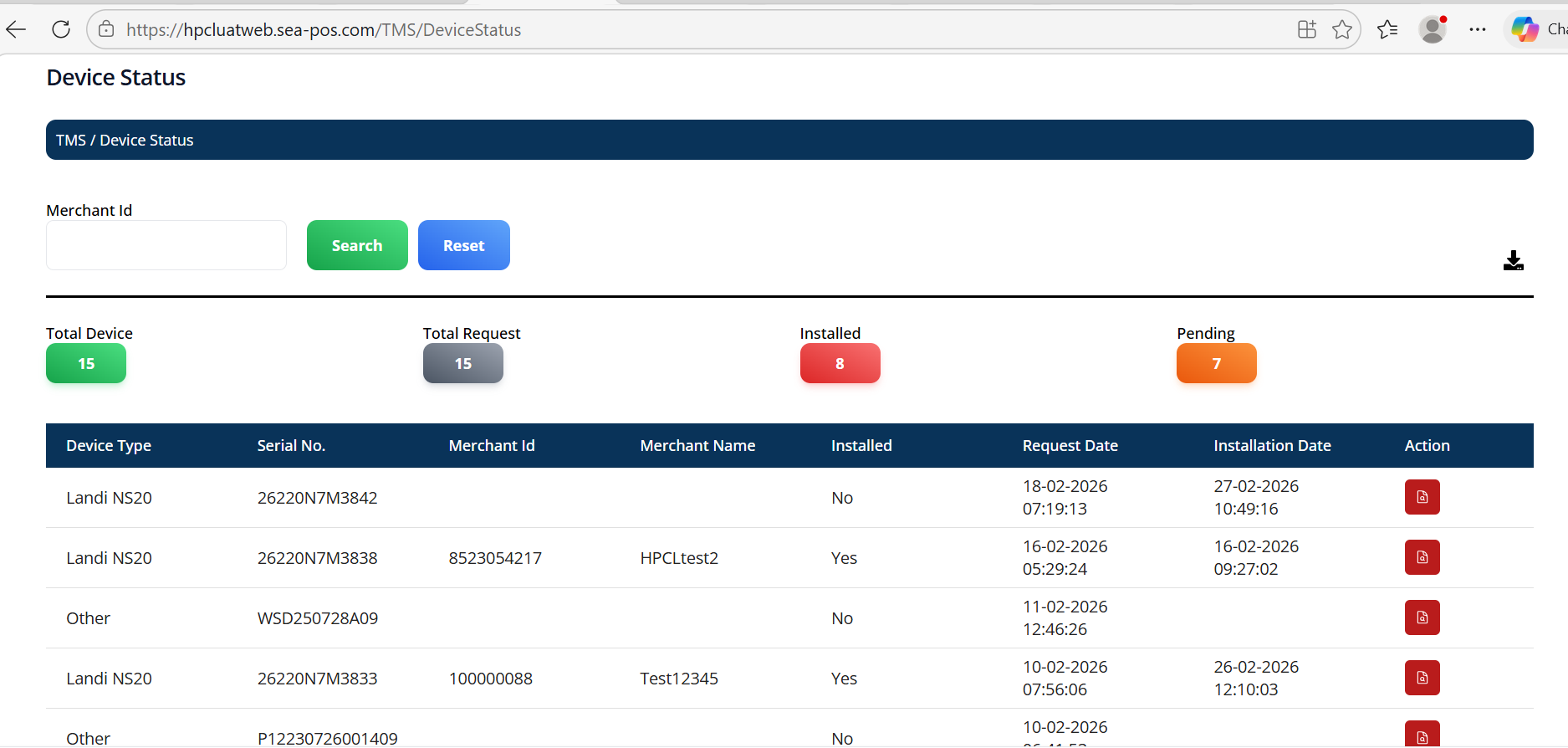The height and width of the screenshot is (748, 1568).
Task: Open action icon for Test12345 row
Action: [1422, 678]
